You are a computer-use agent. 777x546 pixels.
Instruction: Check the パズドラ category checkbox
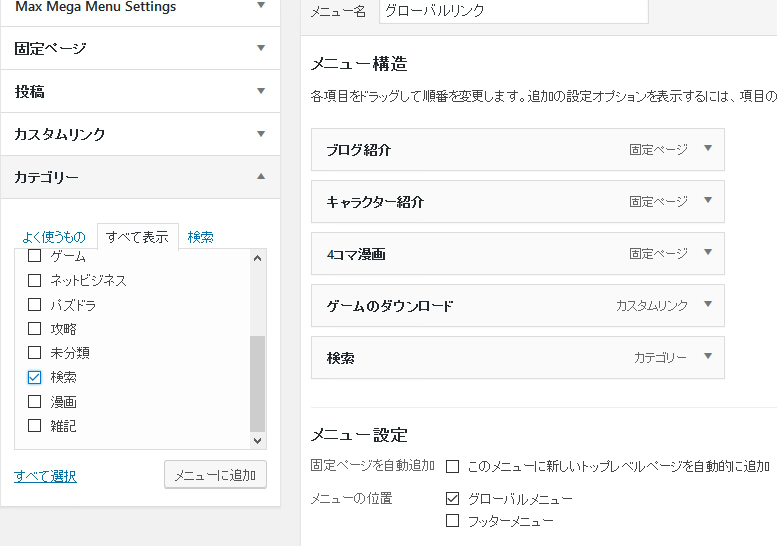pyautogui.click(x=34, y=304)
